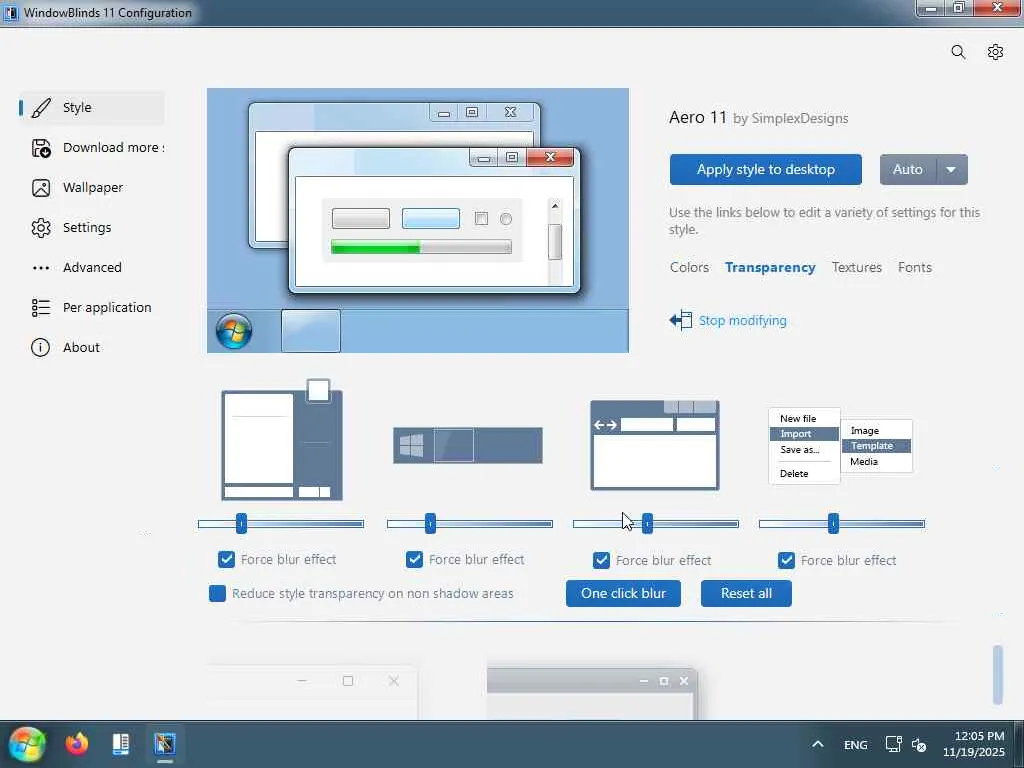Click the Stop modifying link
Image resolution: width=1024 pixels, height=768 pixels.
click(743, 321)
